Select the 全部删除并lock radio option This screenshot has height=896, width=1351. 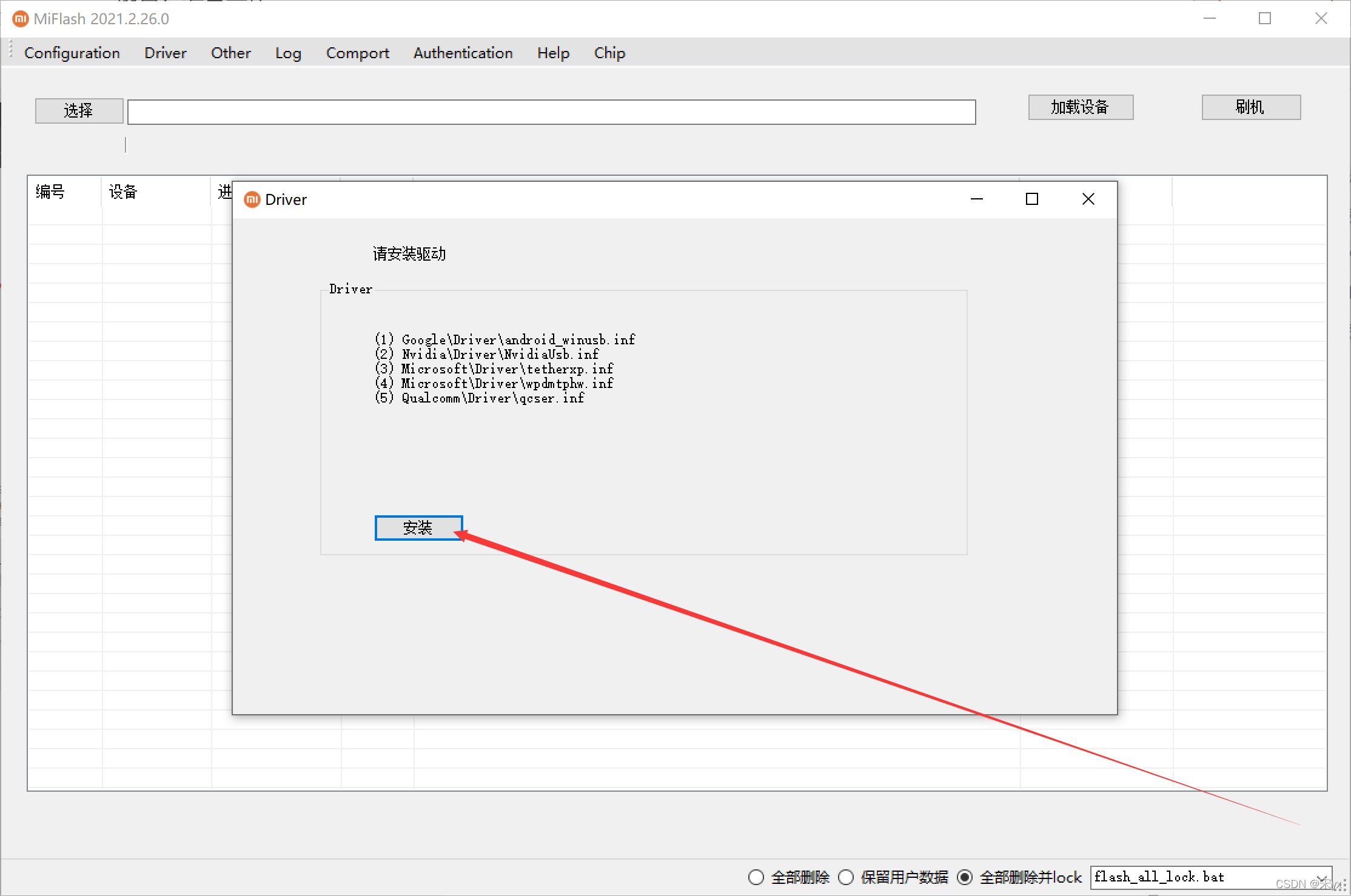(965, 877)
